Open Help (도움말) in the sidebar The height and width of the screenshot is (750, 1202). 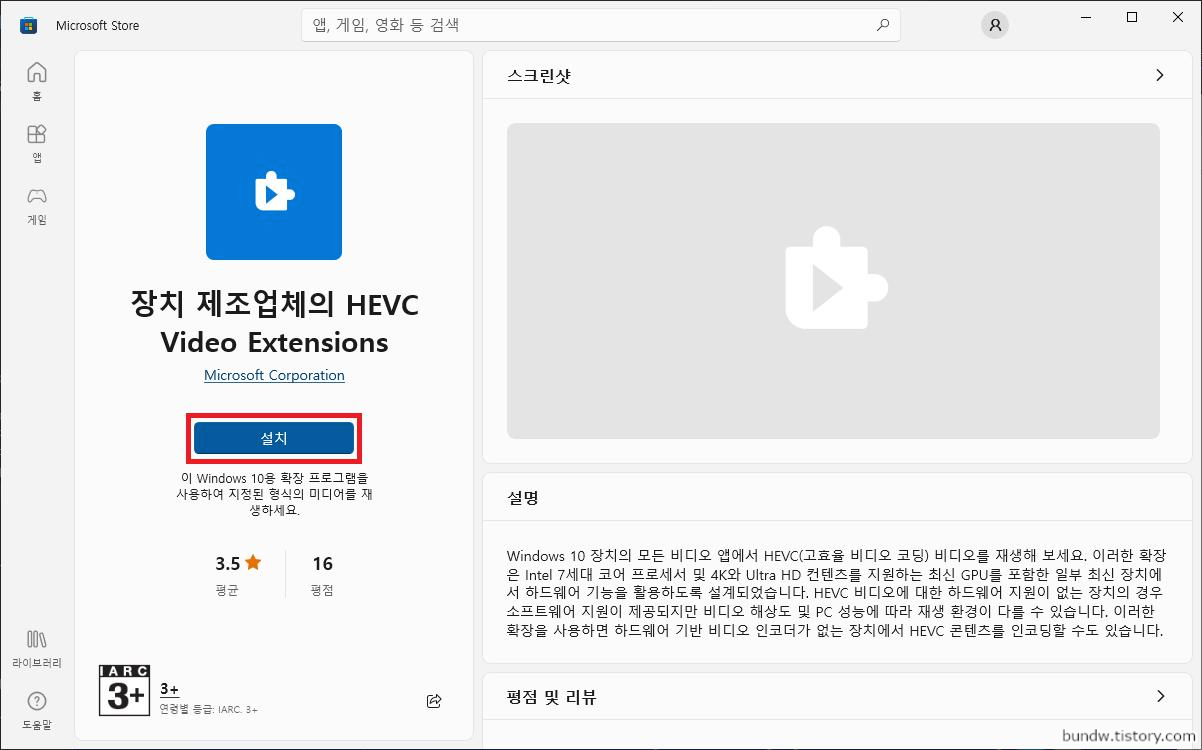(x=37, y=709)
